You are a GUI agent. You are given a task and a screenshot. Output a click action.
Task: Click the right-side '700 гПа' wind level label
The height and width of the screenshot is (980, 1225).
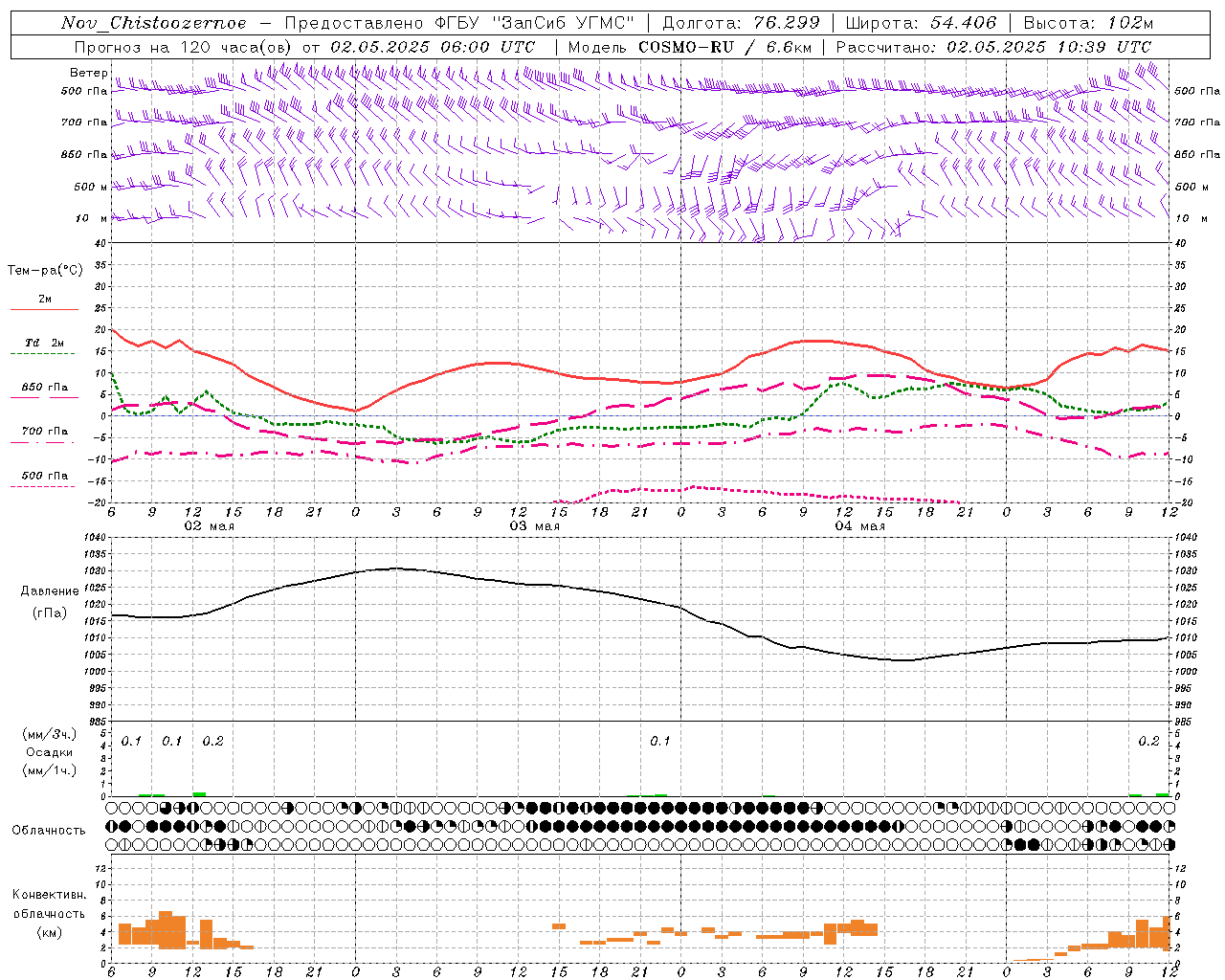[x=1197, y=122]
